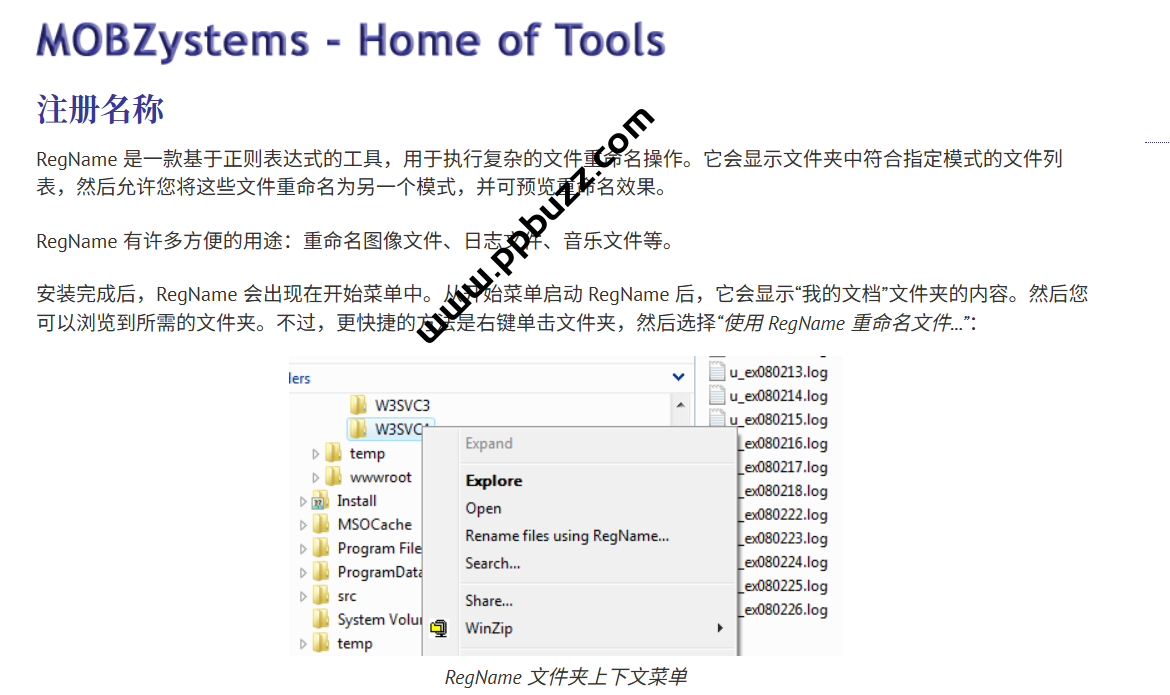Click the WinZip icon in context menu
The image size is (1170, 695).
click(438, 628)
